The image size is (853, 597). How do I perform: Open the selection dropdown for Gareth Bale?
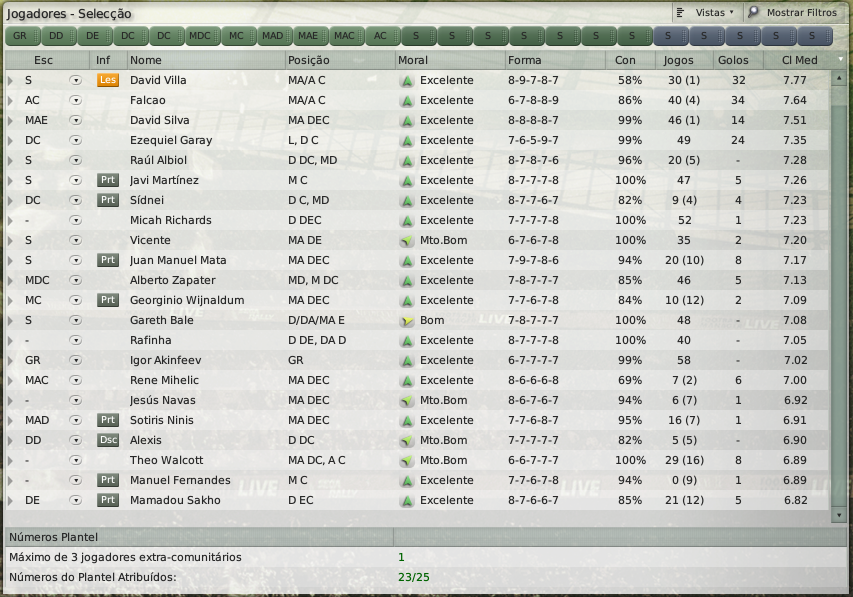click(x=76, y=321)
